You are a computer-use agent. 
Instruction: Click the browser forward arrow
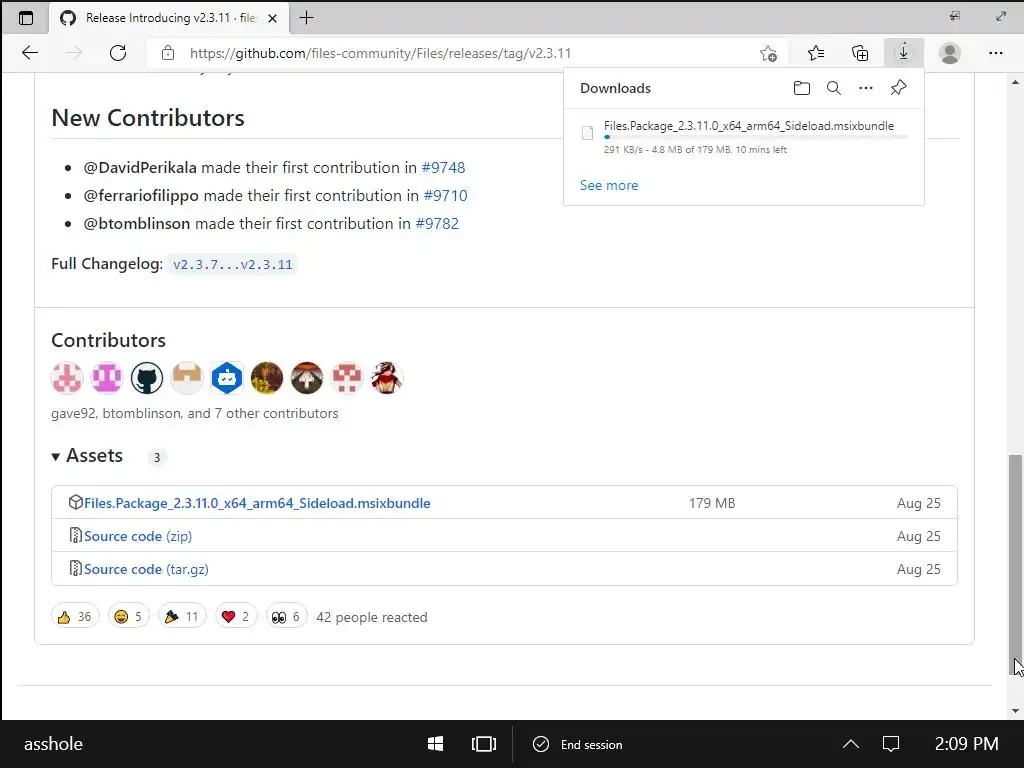pyautogui.click(x=74, y=53)
